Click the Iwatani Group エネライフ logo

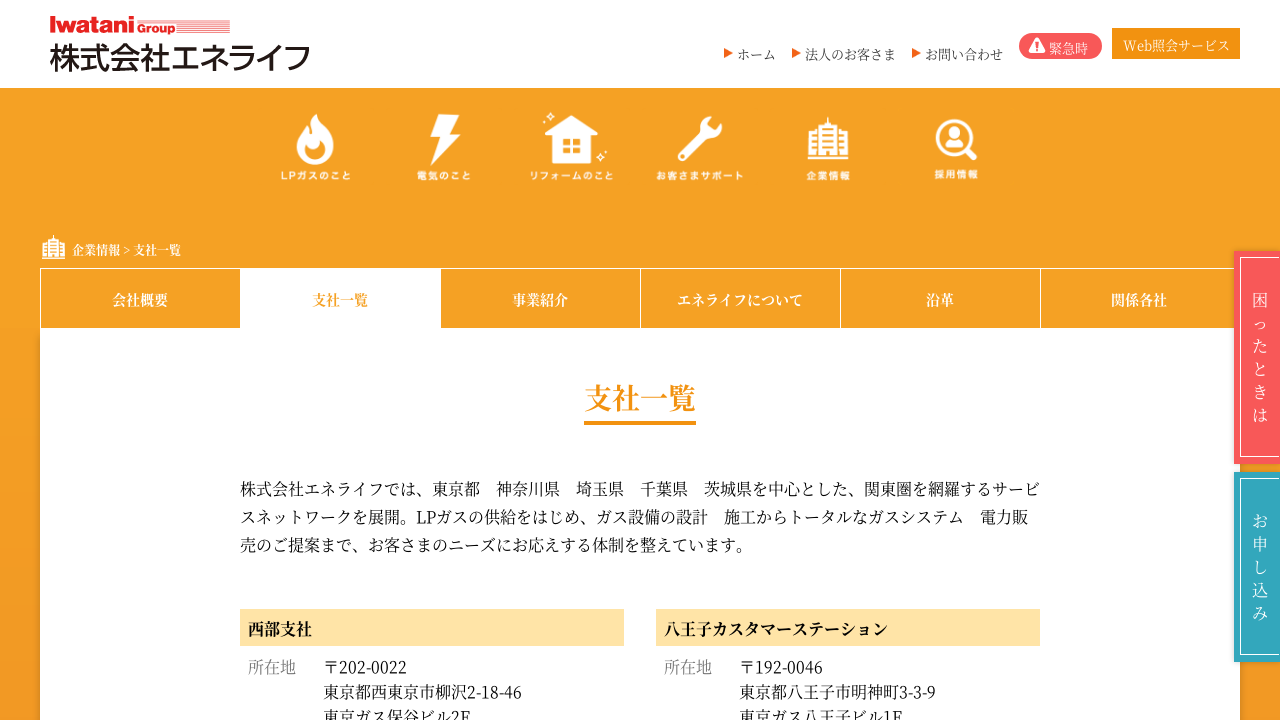[180, 44]
